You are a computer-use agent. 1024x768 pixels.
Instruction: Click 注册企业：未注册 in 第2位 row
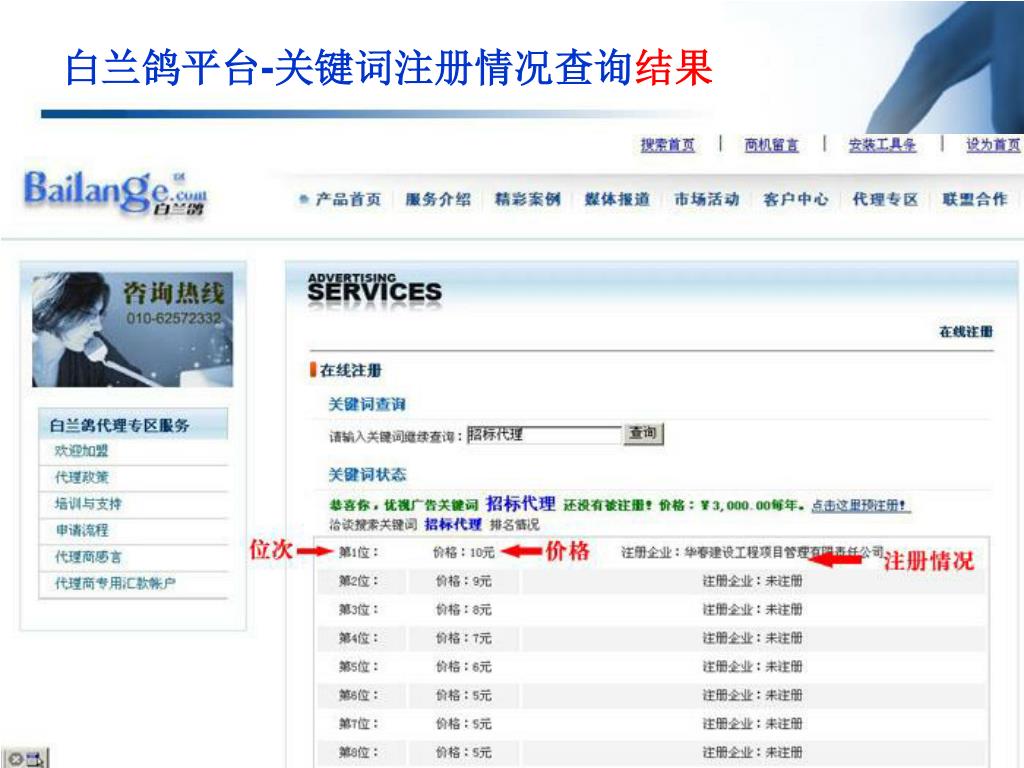click(x=752, y=581)
